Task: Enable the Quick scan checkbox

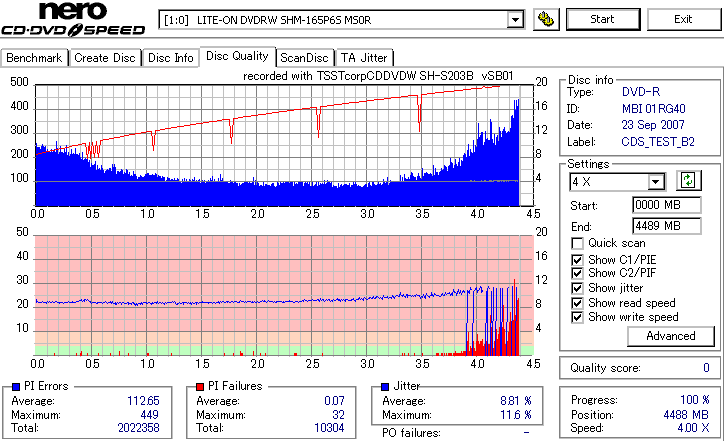Action: click(x=577, y=243)
